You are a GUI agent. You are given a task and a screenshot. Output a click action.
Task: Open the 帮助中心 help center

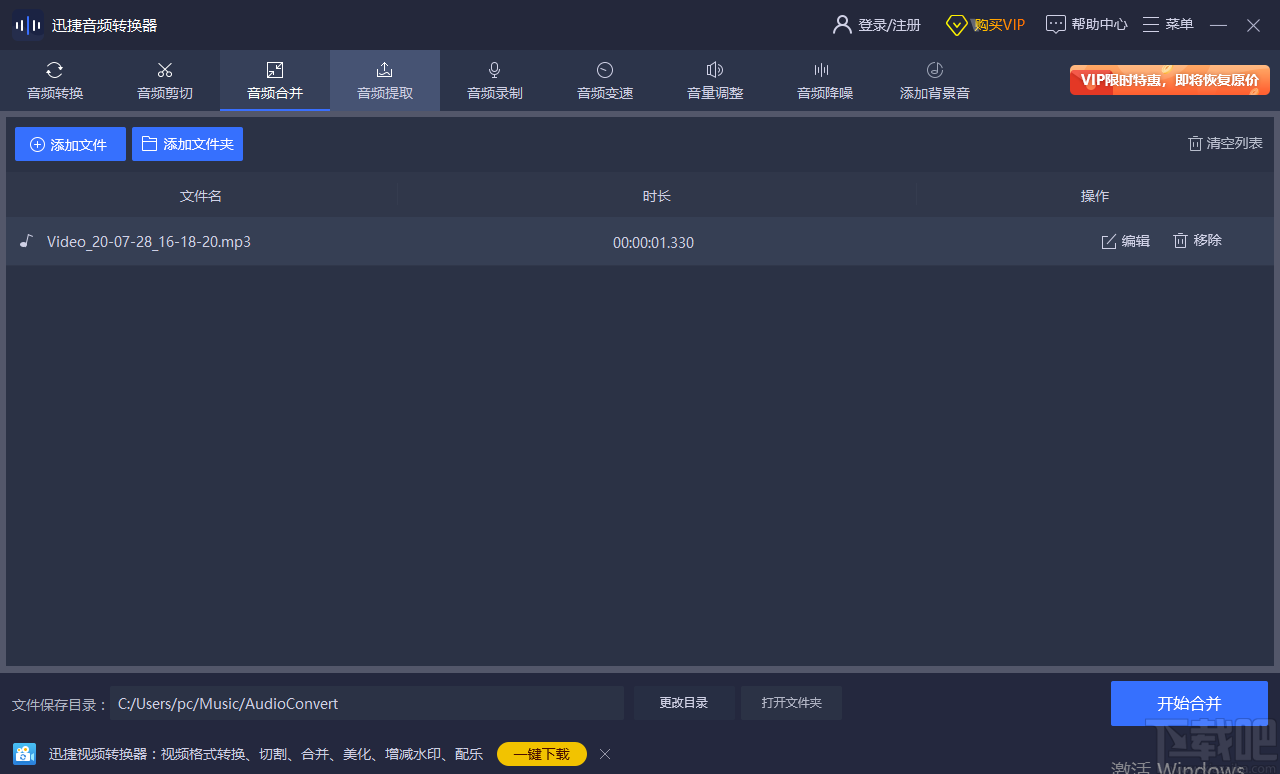(1087, 25)
